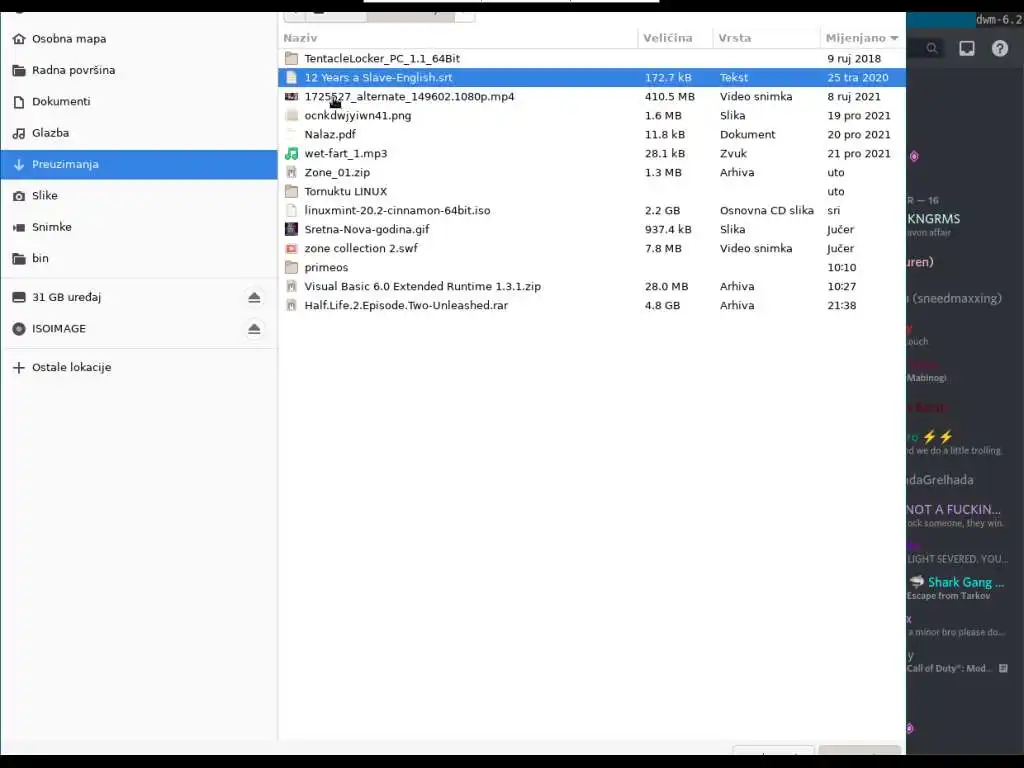Click the home icon beside Osobna mapa

coord(19,39)
